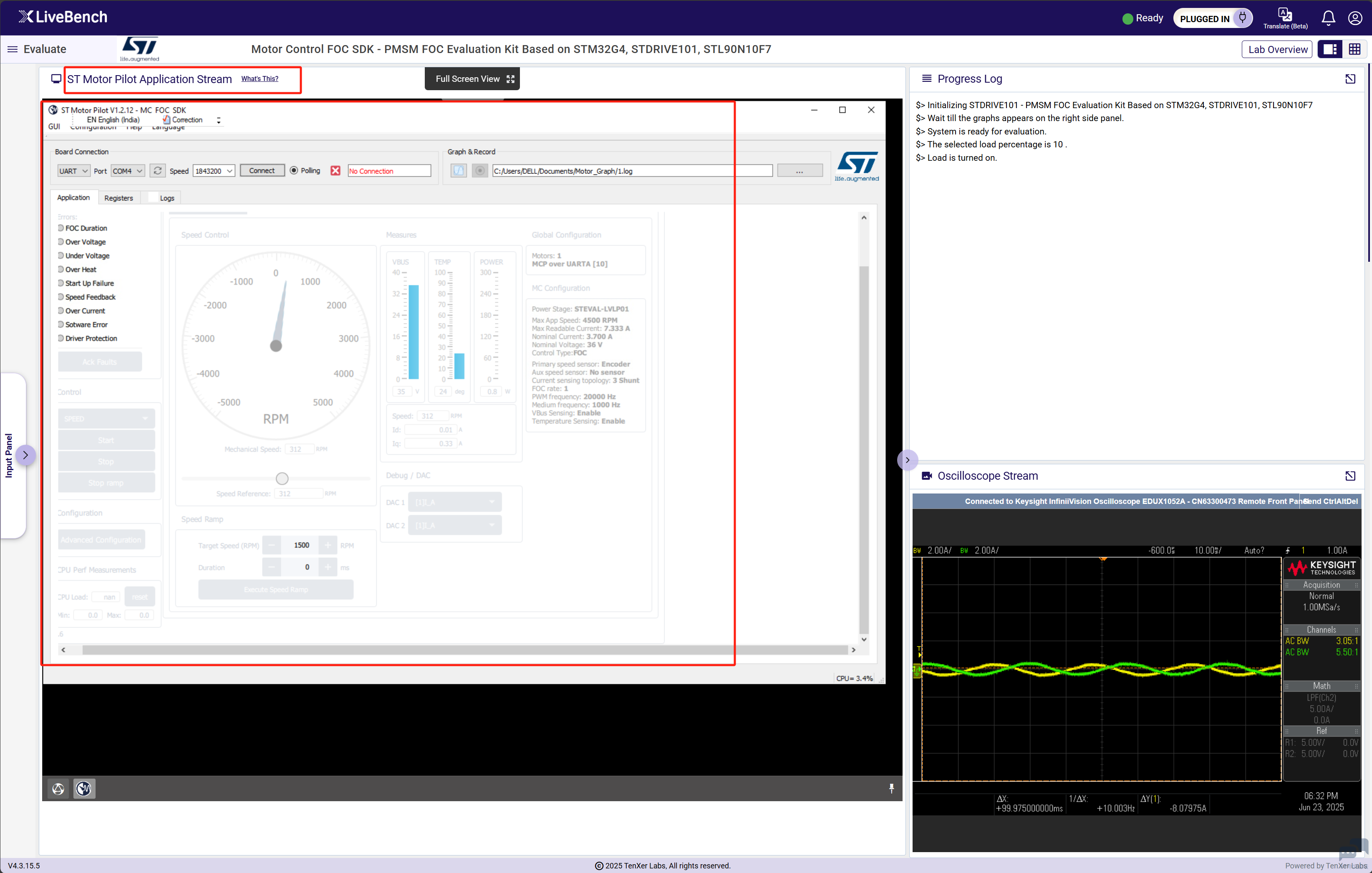Open the Lab Overview

coord(1277,50)
